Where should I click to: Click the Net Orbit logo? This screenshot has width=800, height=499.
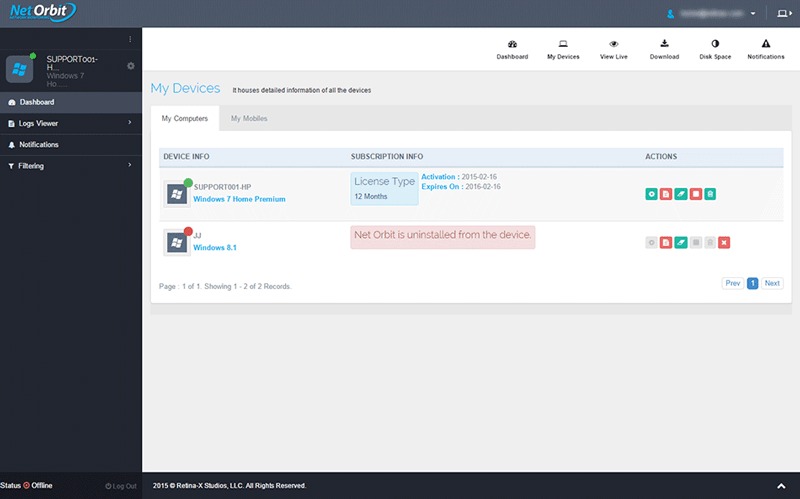43,12
